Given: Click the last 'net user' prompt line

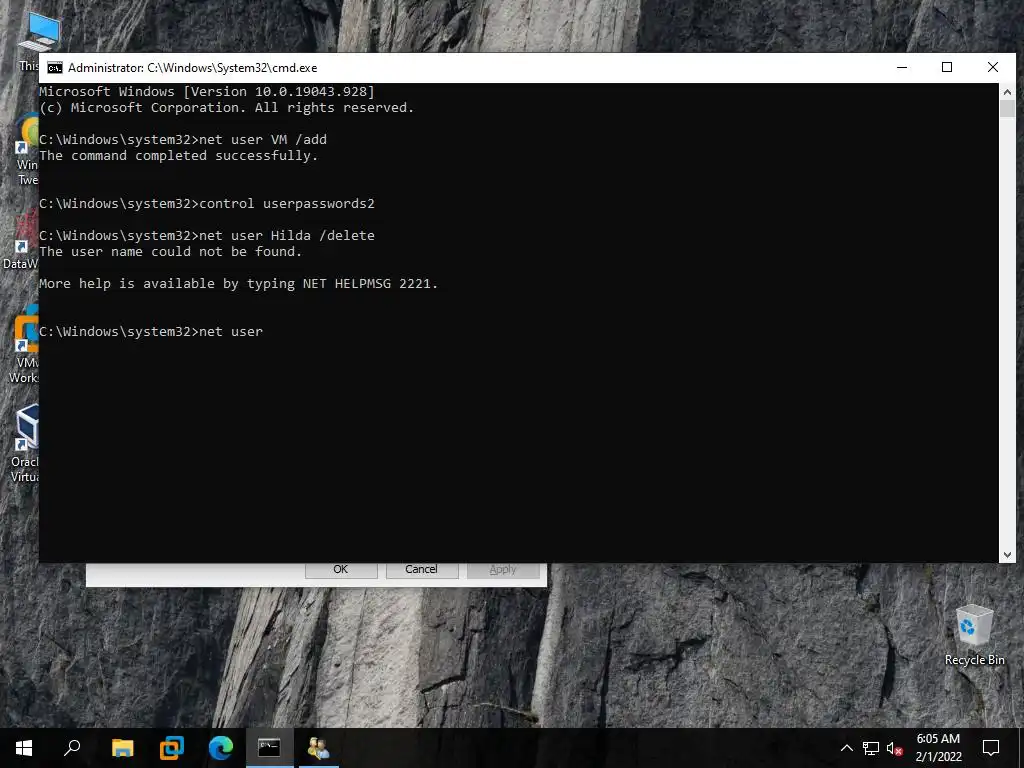Looking at the screenshot, I should 151,332.
